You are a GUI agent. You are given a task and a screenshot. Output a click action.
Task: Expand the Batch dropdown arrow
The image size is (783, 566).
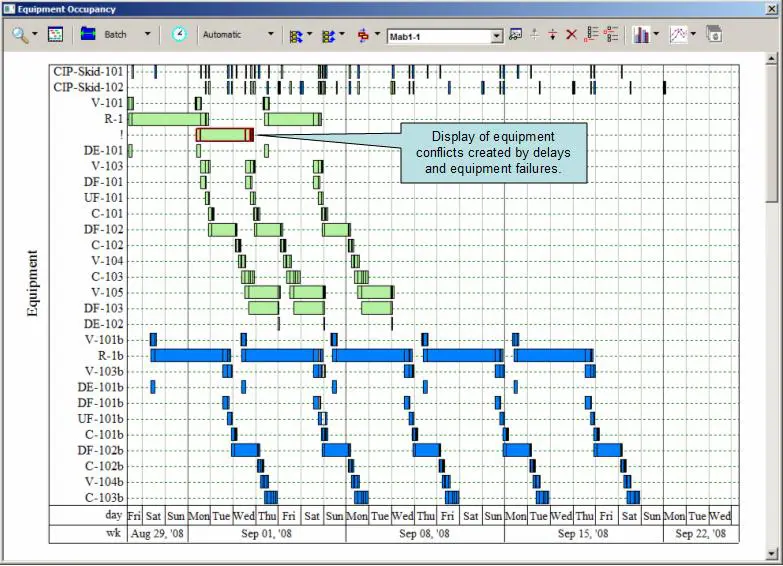[x=148, y=34]
